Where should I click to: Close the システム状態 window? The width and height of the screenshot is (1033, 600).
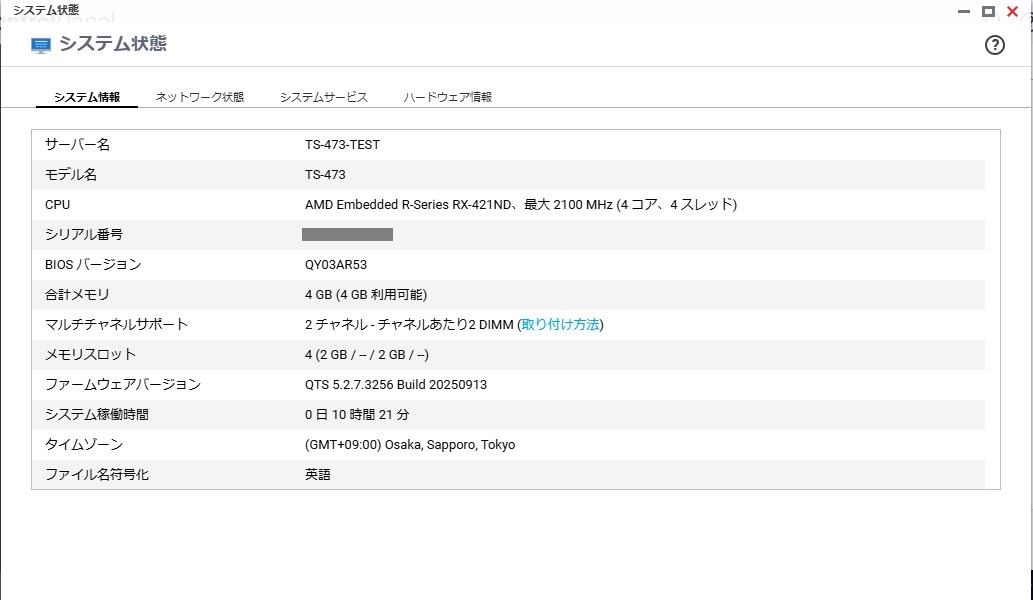click(x=1012, y=11)
